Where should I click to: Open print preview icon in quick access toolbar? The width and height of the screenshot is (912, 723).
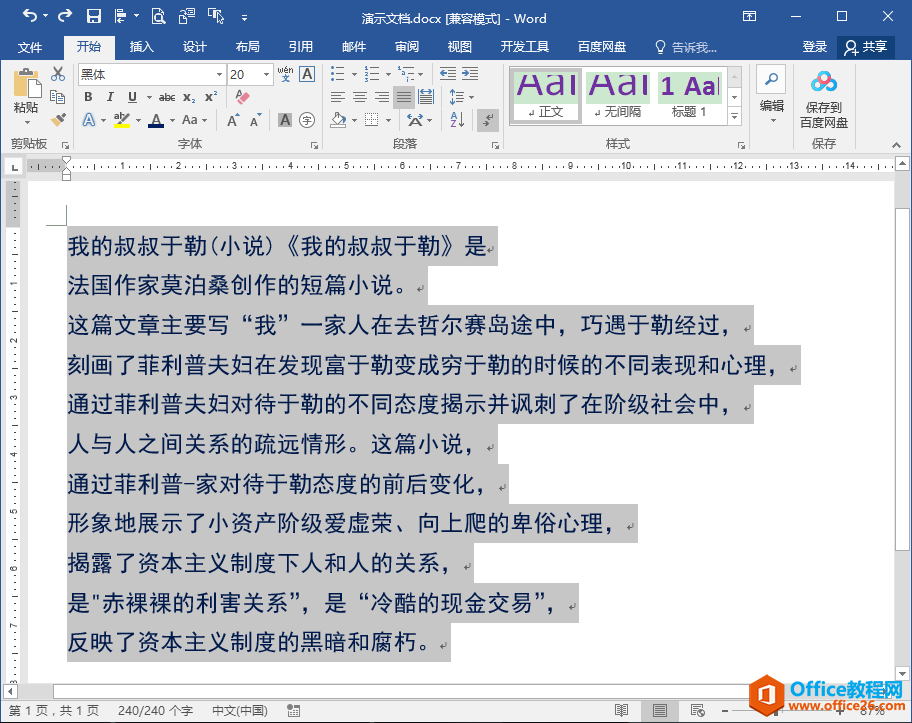(158, 17)
